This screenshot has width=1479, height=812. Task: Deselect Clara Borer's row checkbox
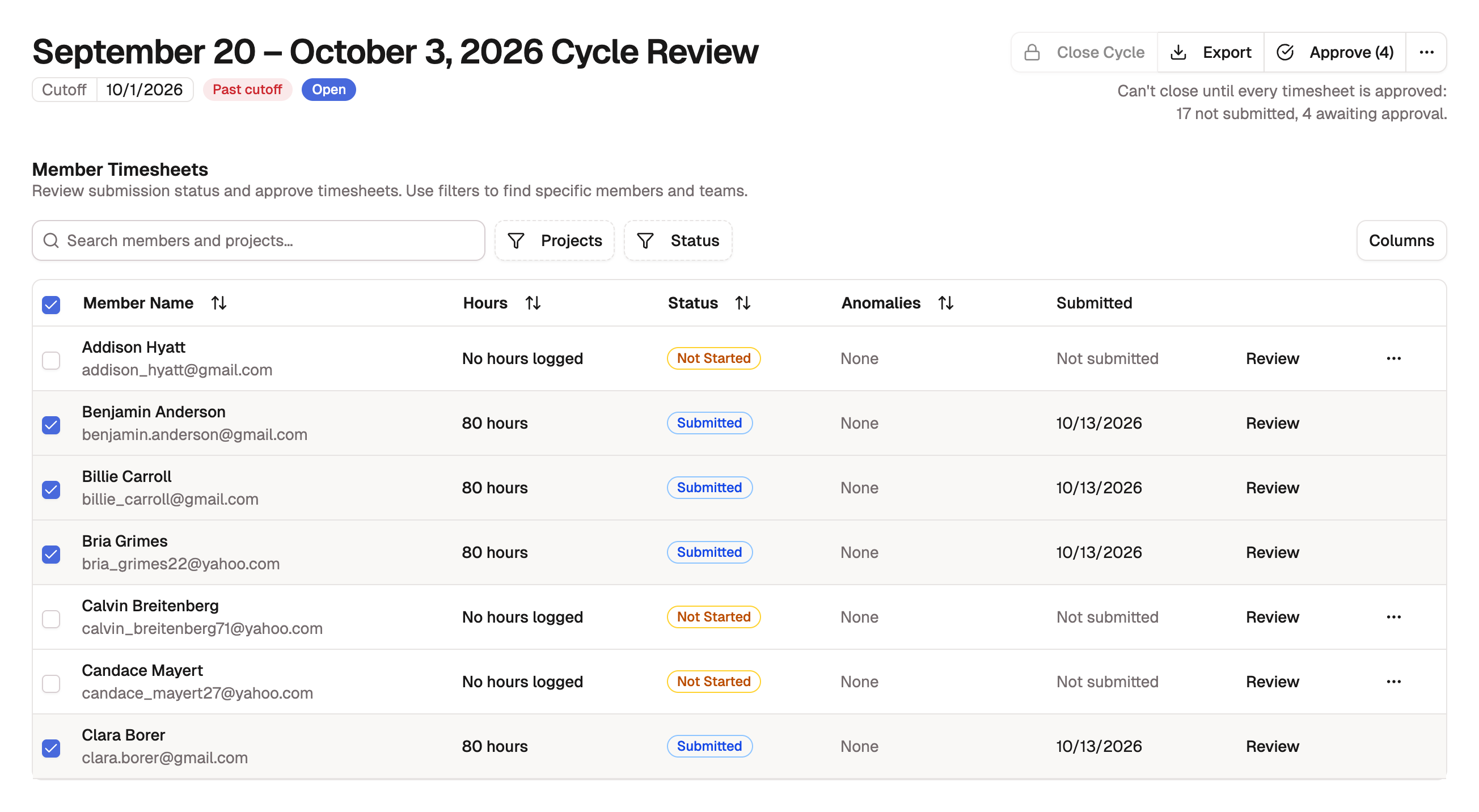pyautogui.click(x=51, y=748)
